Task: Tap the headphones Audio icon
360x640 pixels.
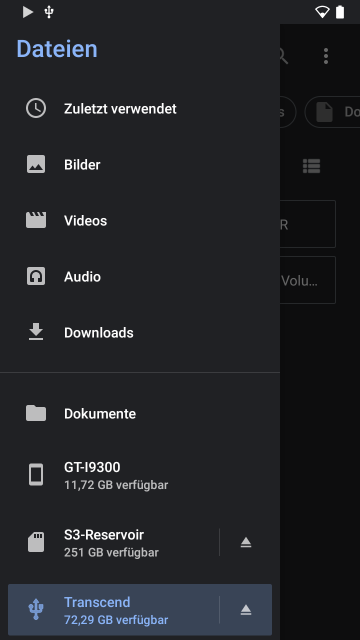Action: (36, 276)
